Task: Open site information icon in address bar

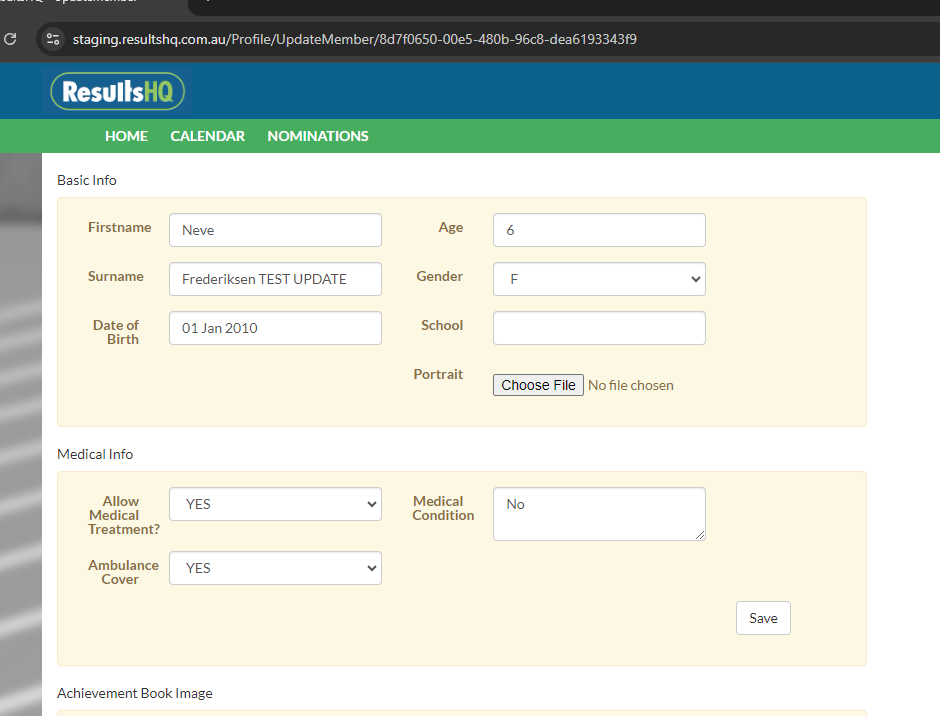Action: pyautogui.click(x=53, y=39)
